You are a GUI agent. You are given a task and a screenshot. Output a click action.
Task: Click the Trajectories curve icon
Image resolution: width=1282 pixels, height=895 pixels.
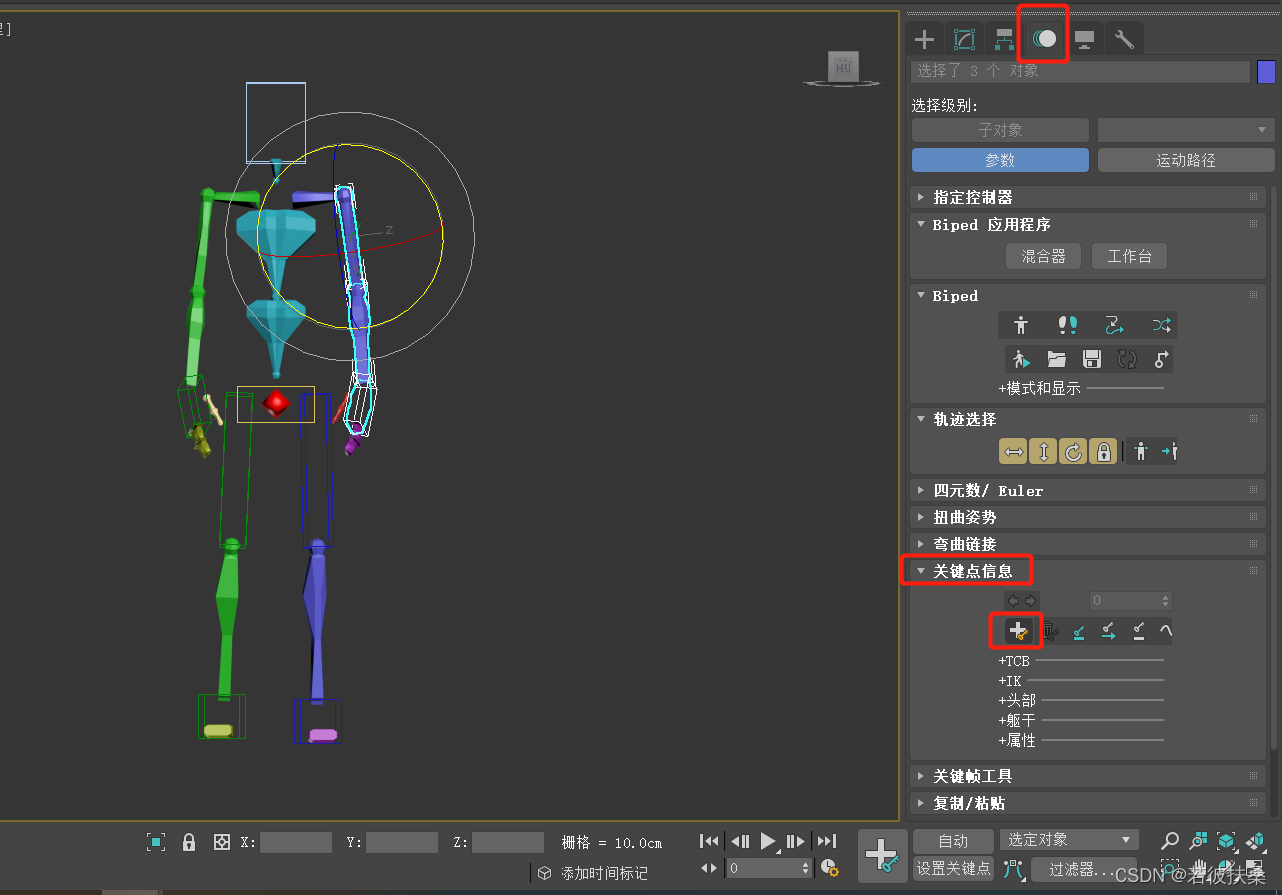pyautogui.click(x=1165, y=631)
